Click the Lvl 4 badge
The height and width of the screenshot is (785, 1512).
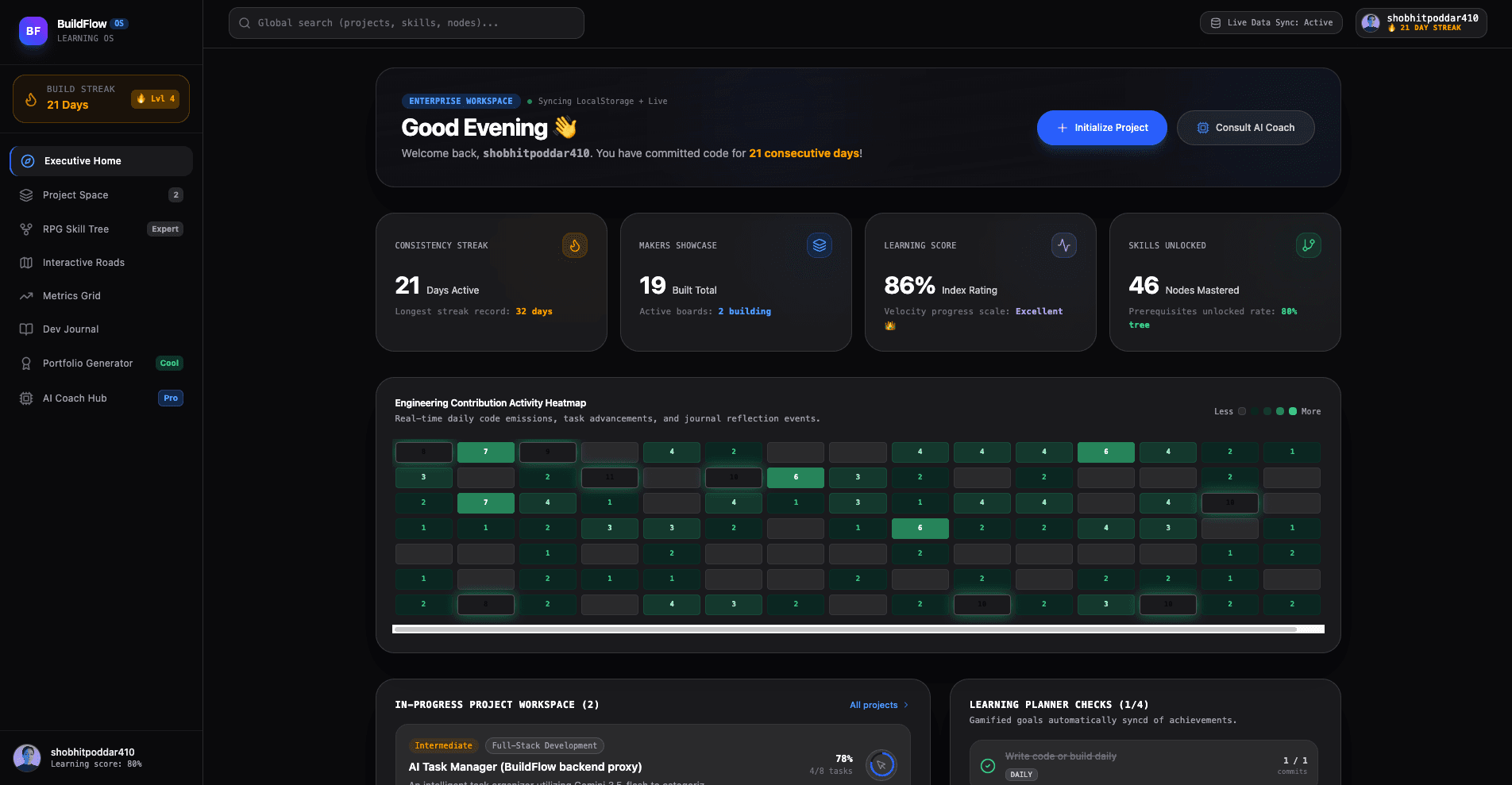[156, 99]
